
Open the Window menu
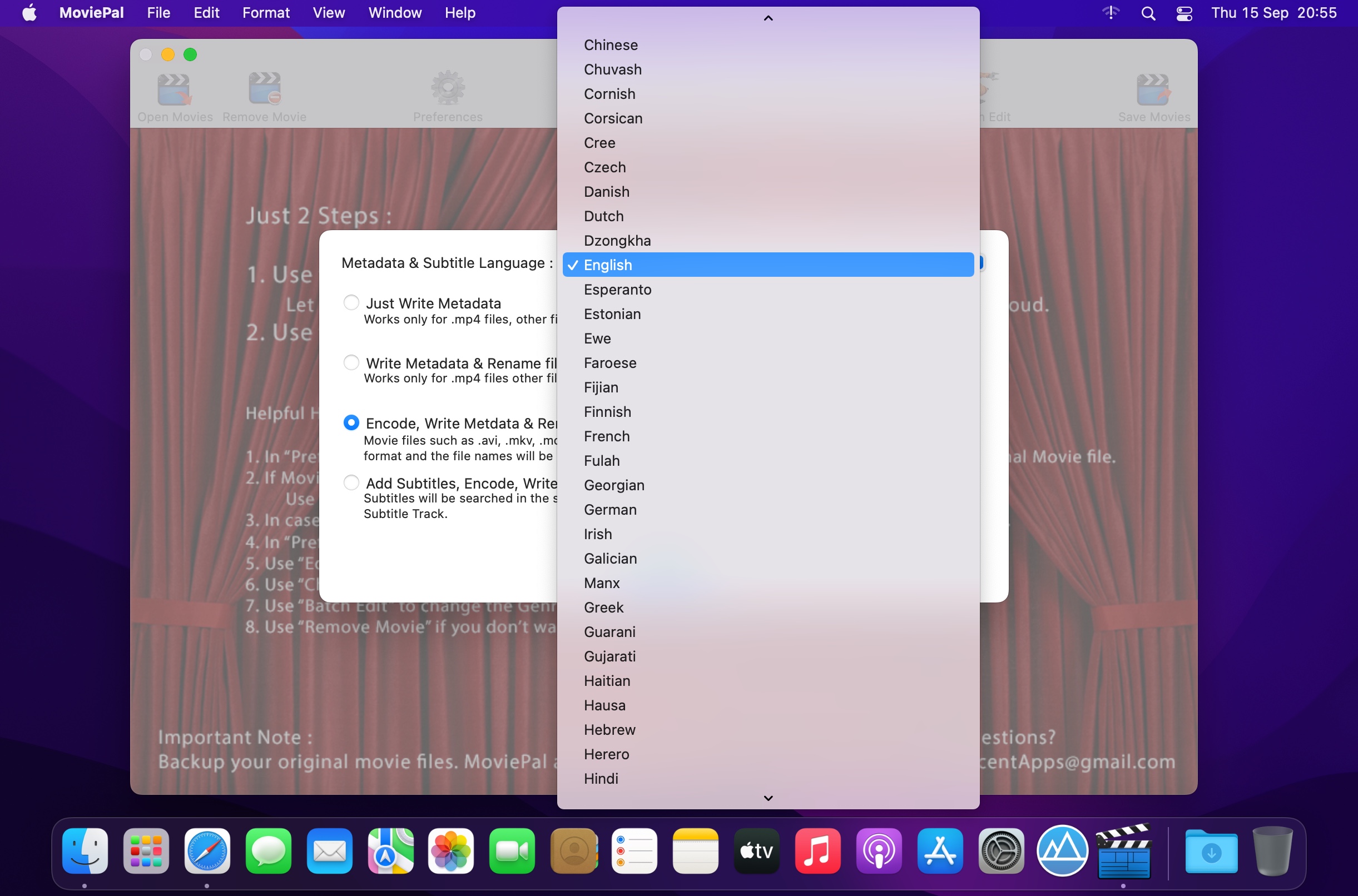tap(395, 13)
